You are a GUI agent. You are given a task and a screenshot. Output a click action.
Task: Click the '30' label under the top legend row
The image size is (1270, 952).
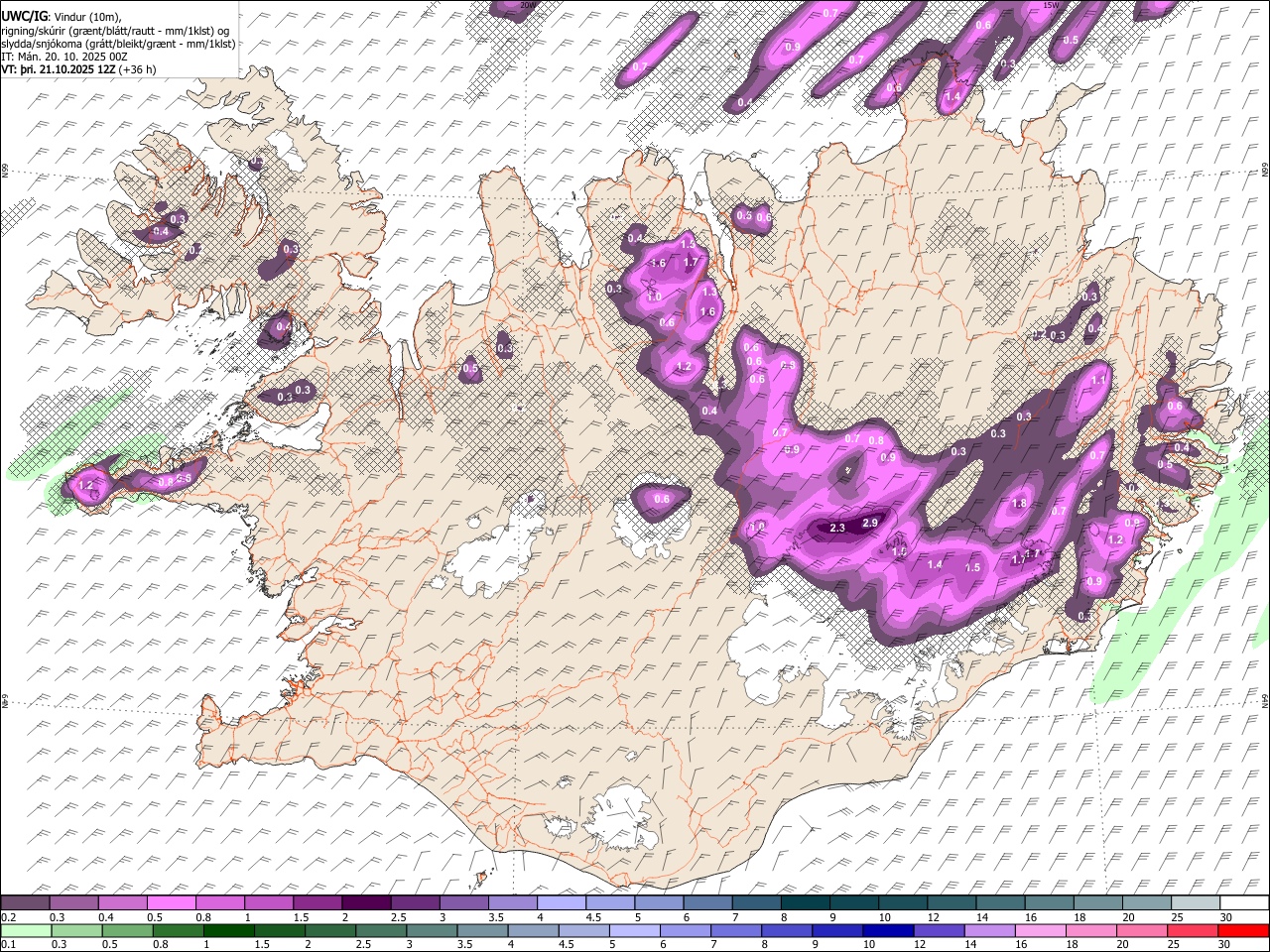click(x=1226, y=917)
